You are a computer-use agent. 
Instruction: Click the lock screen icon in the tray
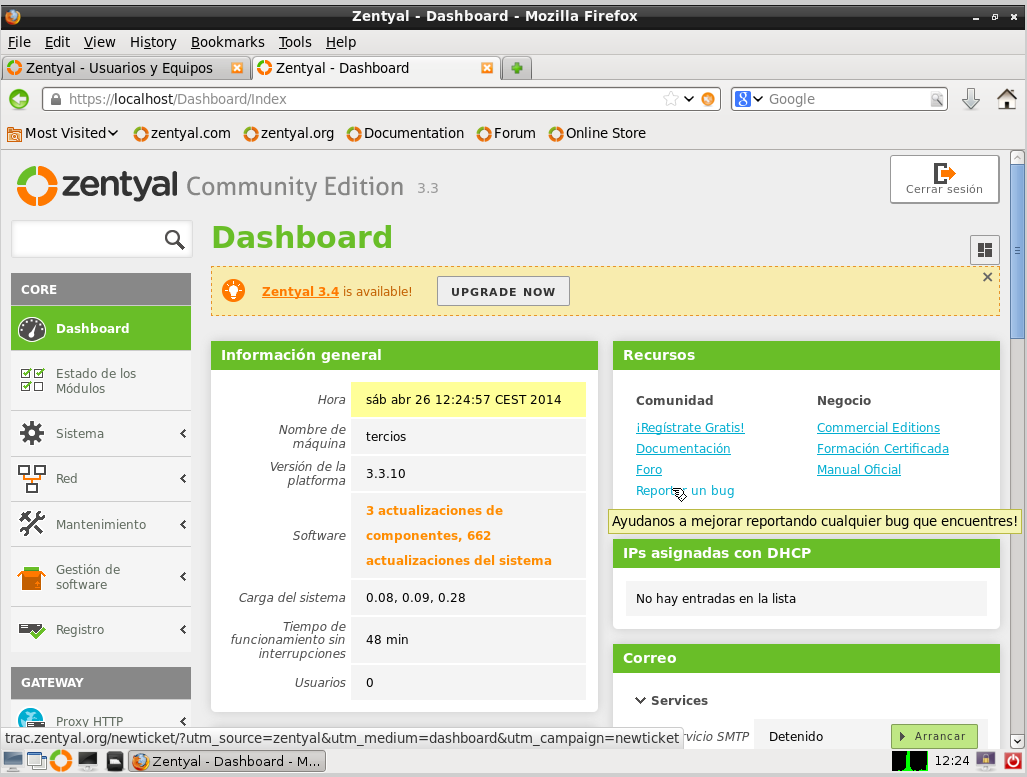(x=985, y=761)
